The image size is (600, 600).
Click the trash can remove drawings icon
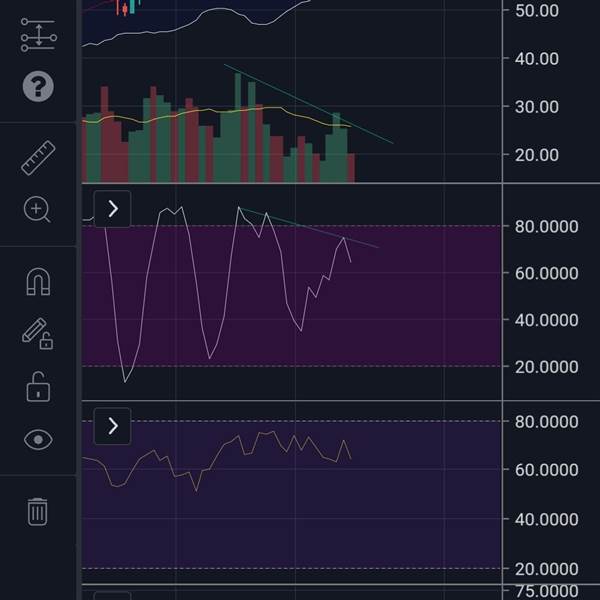tap(38, 512)
